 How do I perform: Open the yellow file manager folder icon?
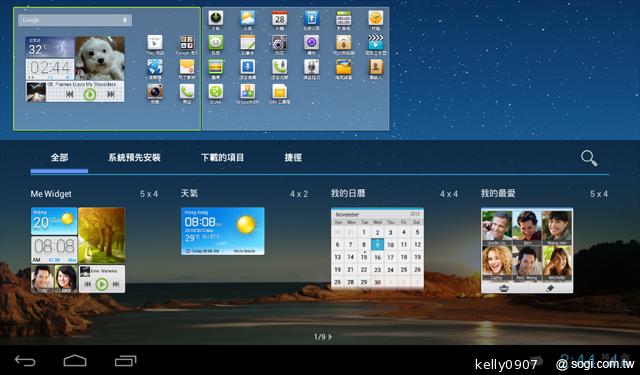pyautogui.click(x=344, y=67)
